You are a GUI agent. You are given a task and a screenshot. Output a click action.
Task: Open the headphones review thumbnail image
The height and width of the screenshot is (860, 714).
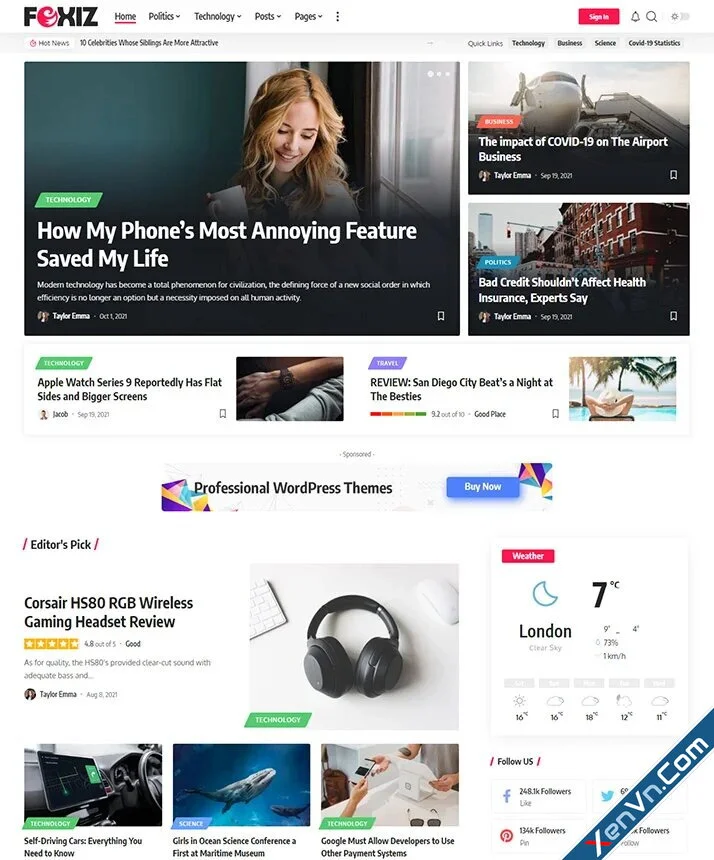point(354,646)
